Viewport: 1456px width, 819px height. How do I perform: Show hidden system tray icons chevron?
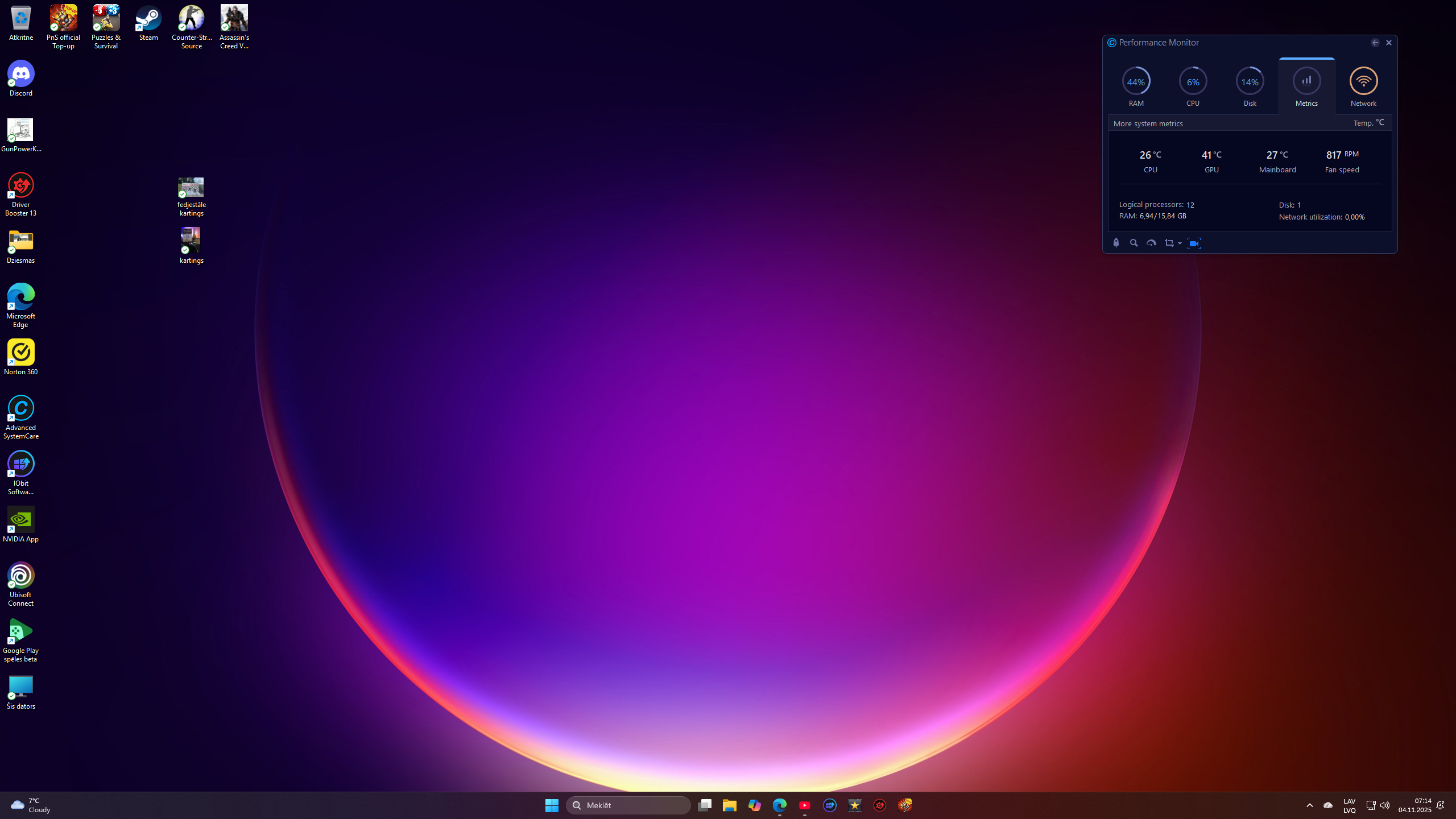coord(1310,805)
